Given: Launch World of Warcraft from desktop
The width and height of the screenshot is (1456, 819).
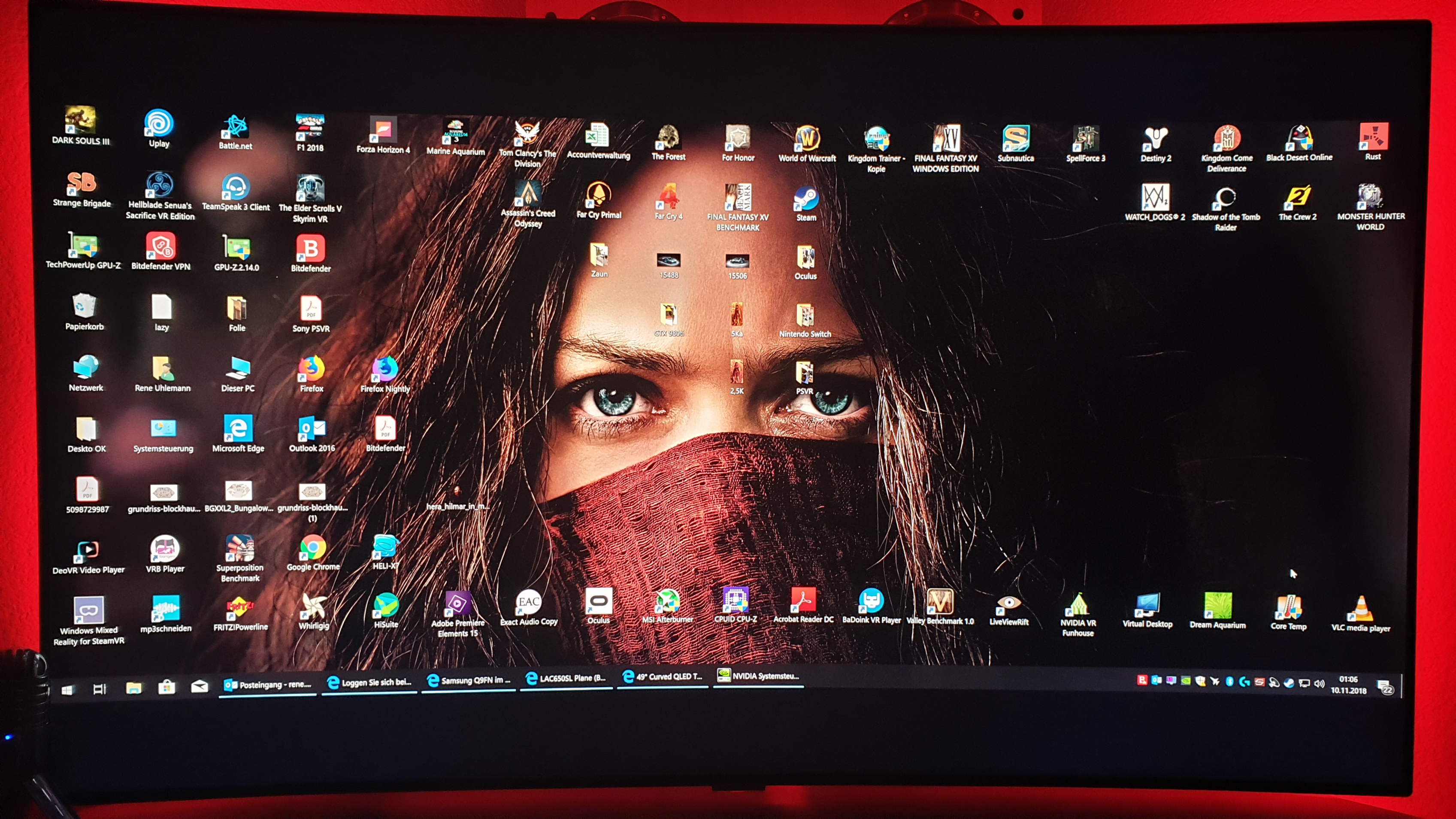Looking at the screenshot, I should coord(807,144).
